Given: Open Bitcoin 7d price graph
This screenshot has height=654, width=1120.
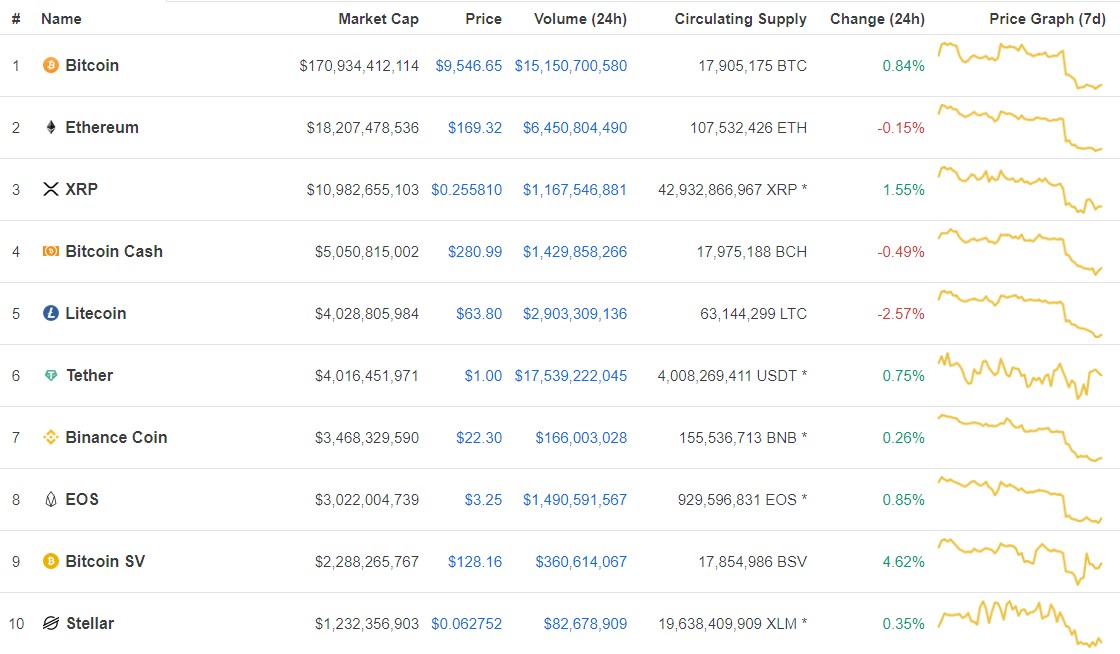Looking at the screenshot, I should point(1020,65).
